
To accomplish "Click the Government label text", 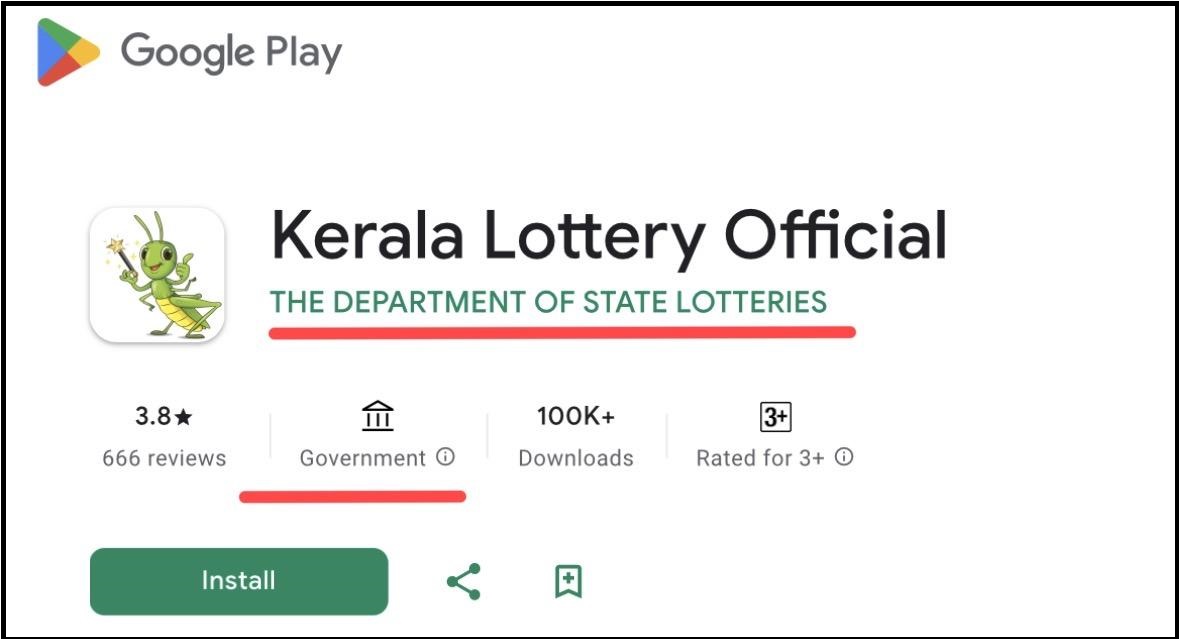I will (x=362, y=458).
